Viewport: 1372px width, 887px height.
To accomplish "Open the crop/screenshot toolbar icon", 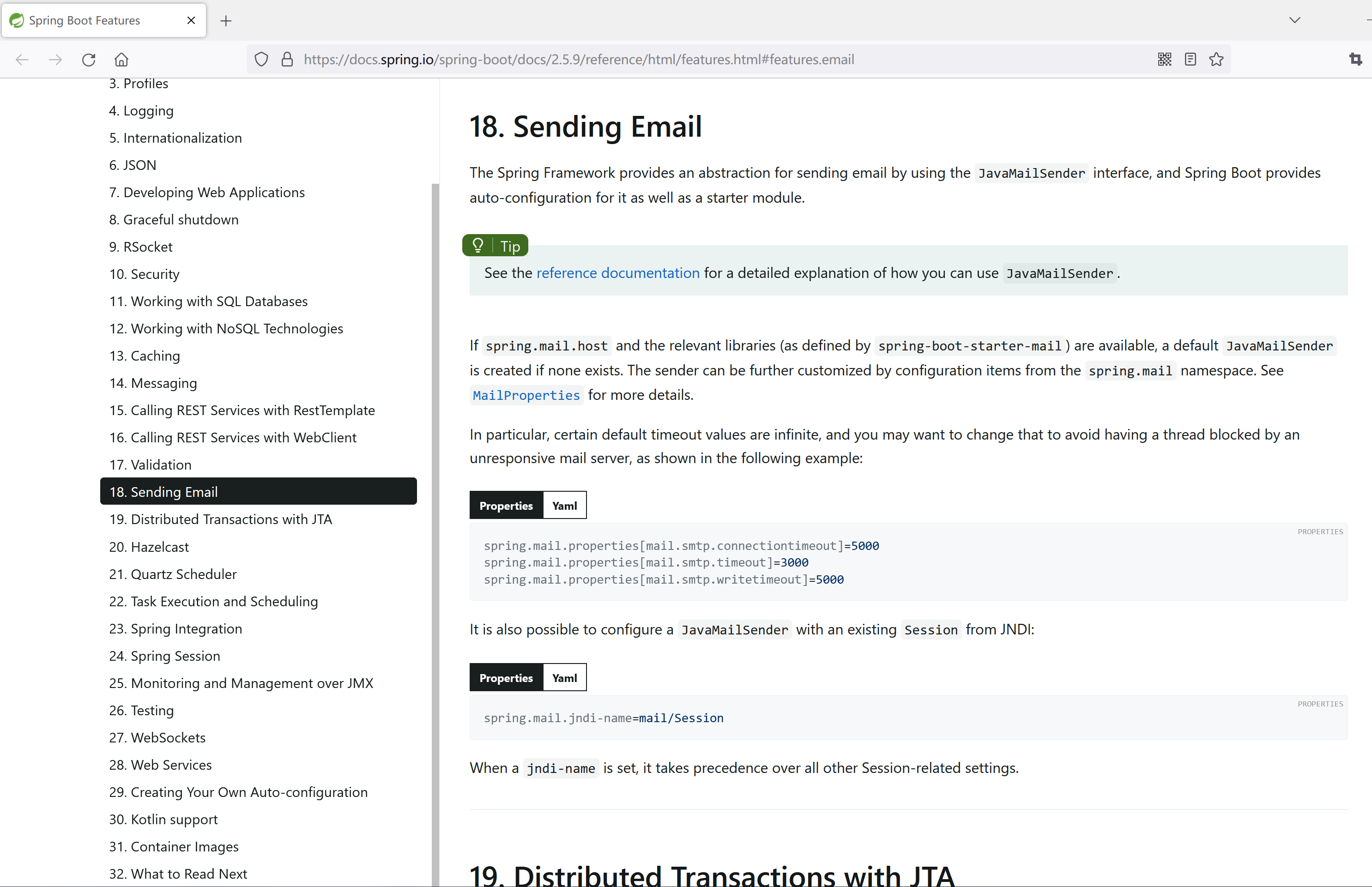I will [x=1355, y=59].
